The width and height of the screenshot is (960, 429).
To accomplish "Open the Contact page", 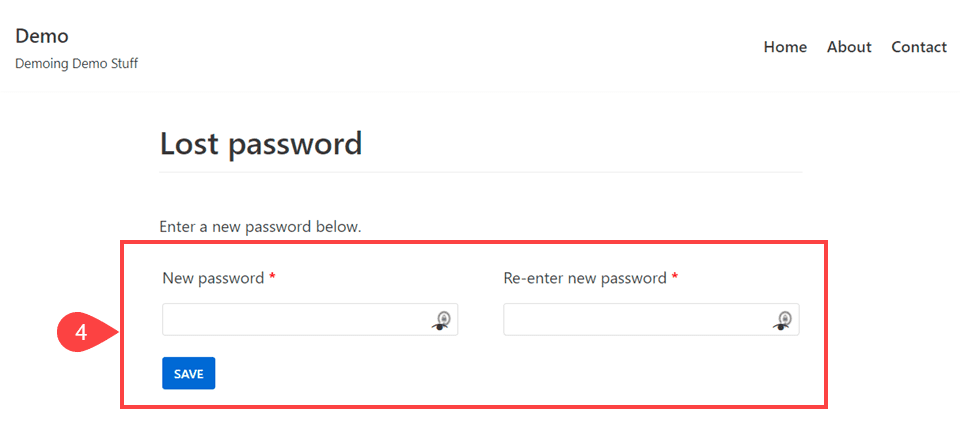I will click(x=919, y=47).
